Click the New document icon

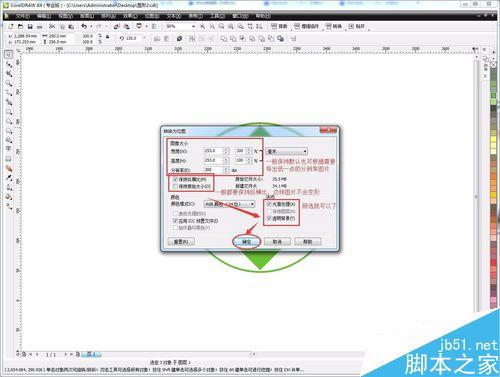11,26
